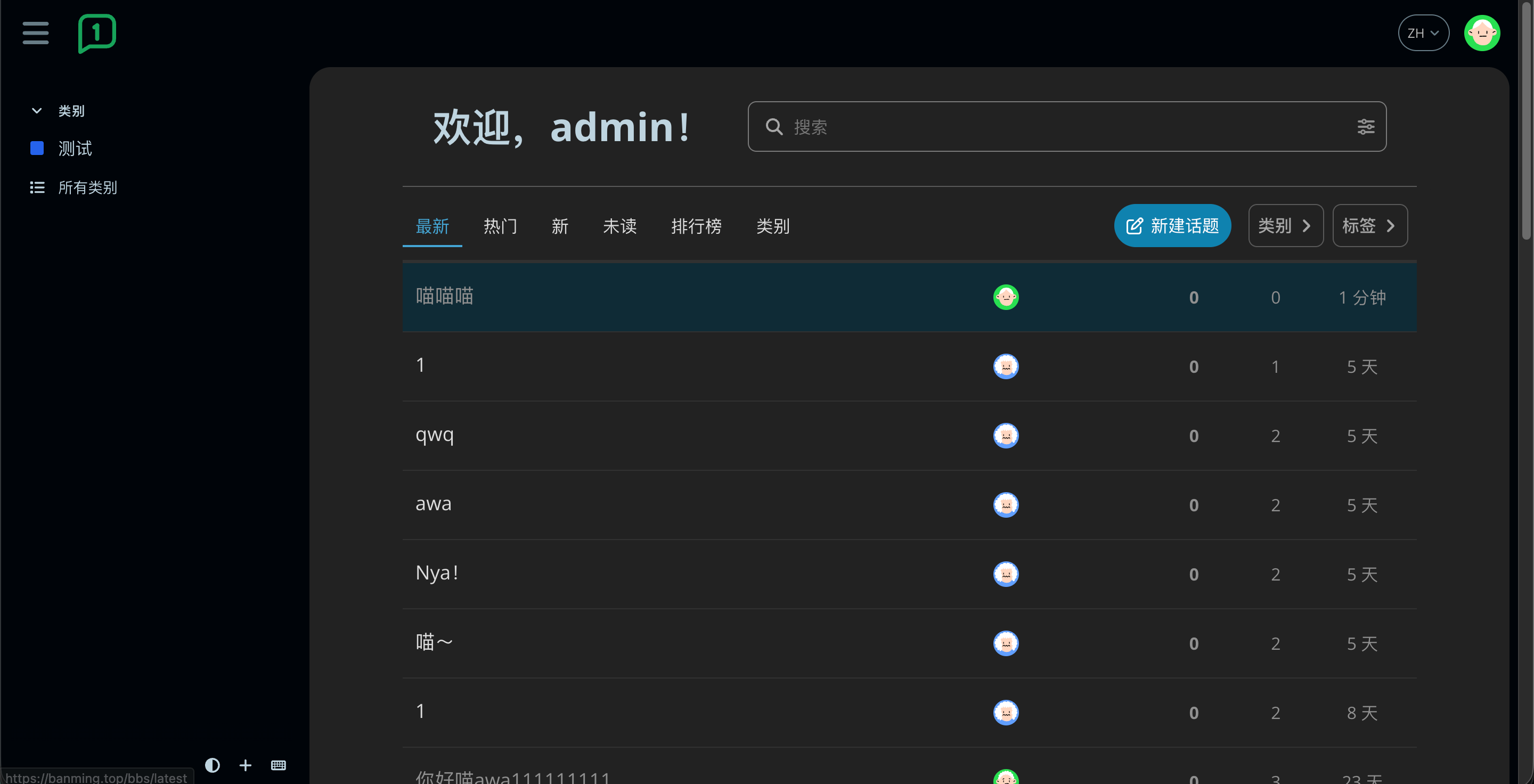This screenshot has height=784, width=1534.
Task: Click poster avatar on 喵～ row
Action: point(1006,643)
